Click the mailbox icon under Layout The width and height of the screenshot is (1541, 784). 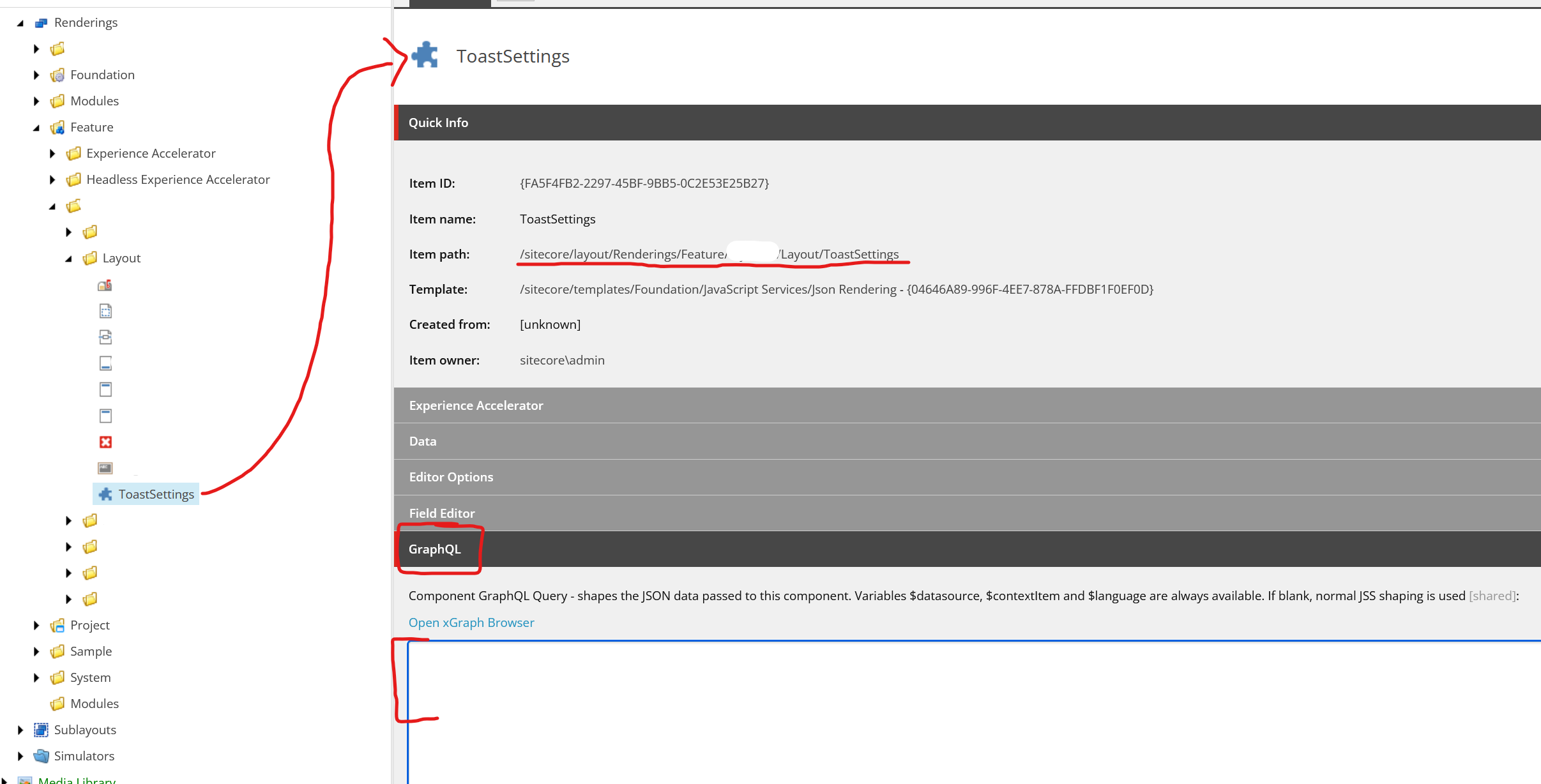tap(105, 285)
